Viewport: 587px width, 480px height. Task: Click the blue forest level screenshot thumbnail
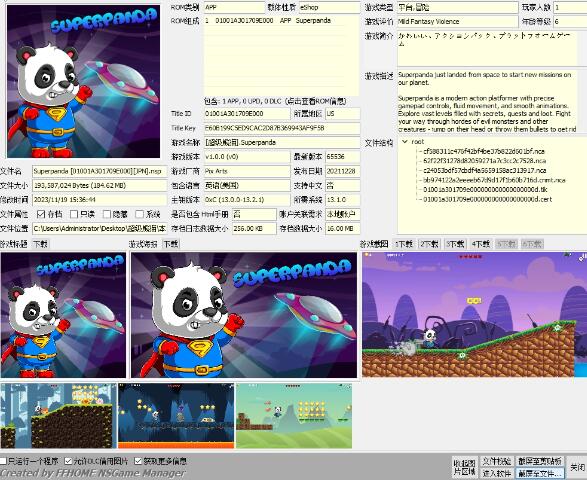tap(58, 416)
